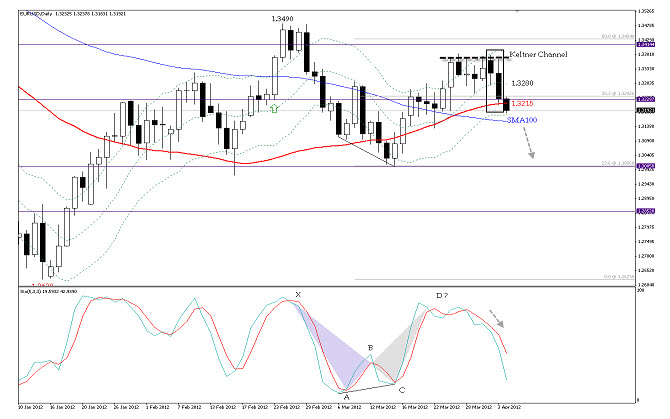The image size is (670, 419).
Task: Click the 1.3280 price annotation
Action: 522,83
